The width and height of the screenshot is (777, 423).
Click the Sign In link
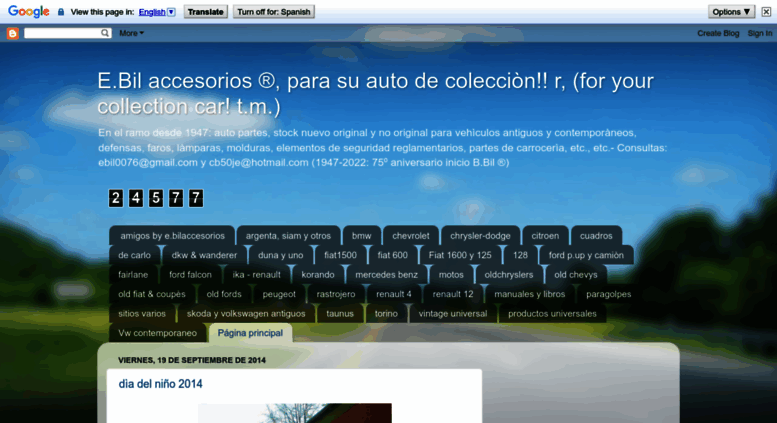click(x=760, y=33)
